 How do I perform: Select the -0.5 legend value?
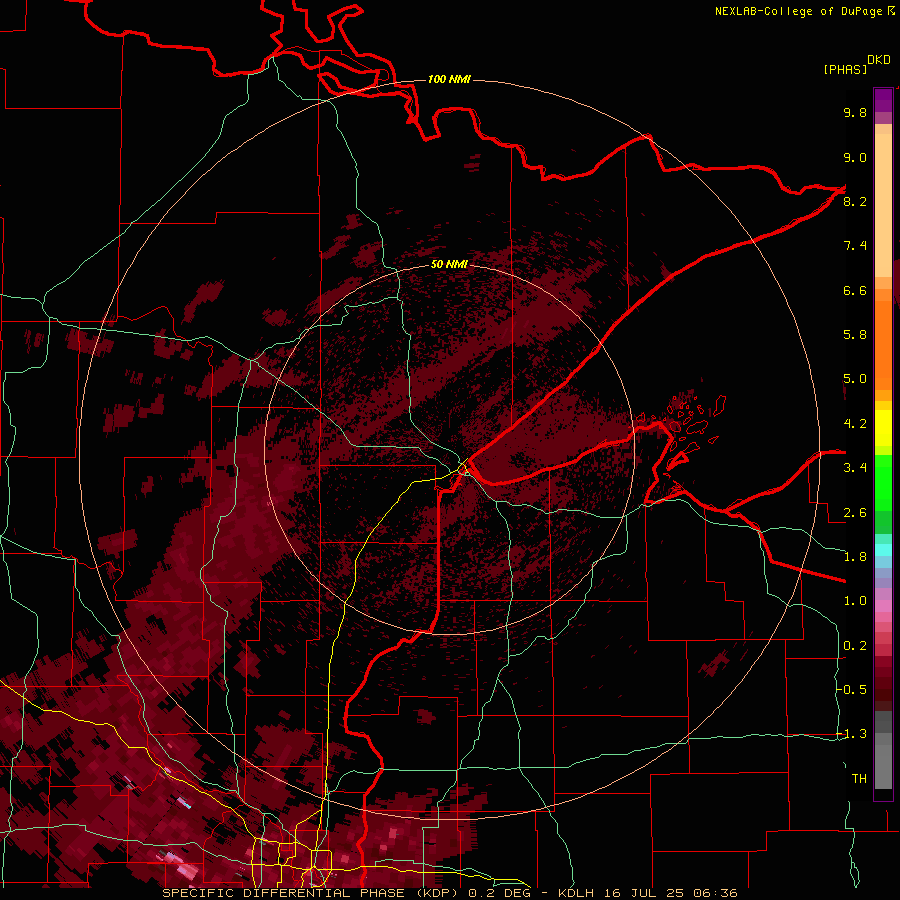(x=852, y=690)
